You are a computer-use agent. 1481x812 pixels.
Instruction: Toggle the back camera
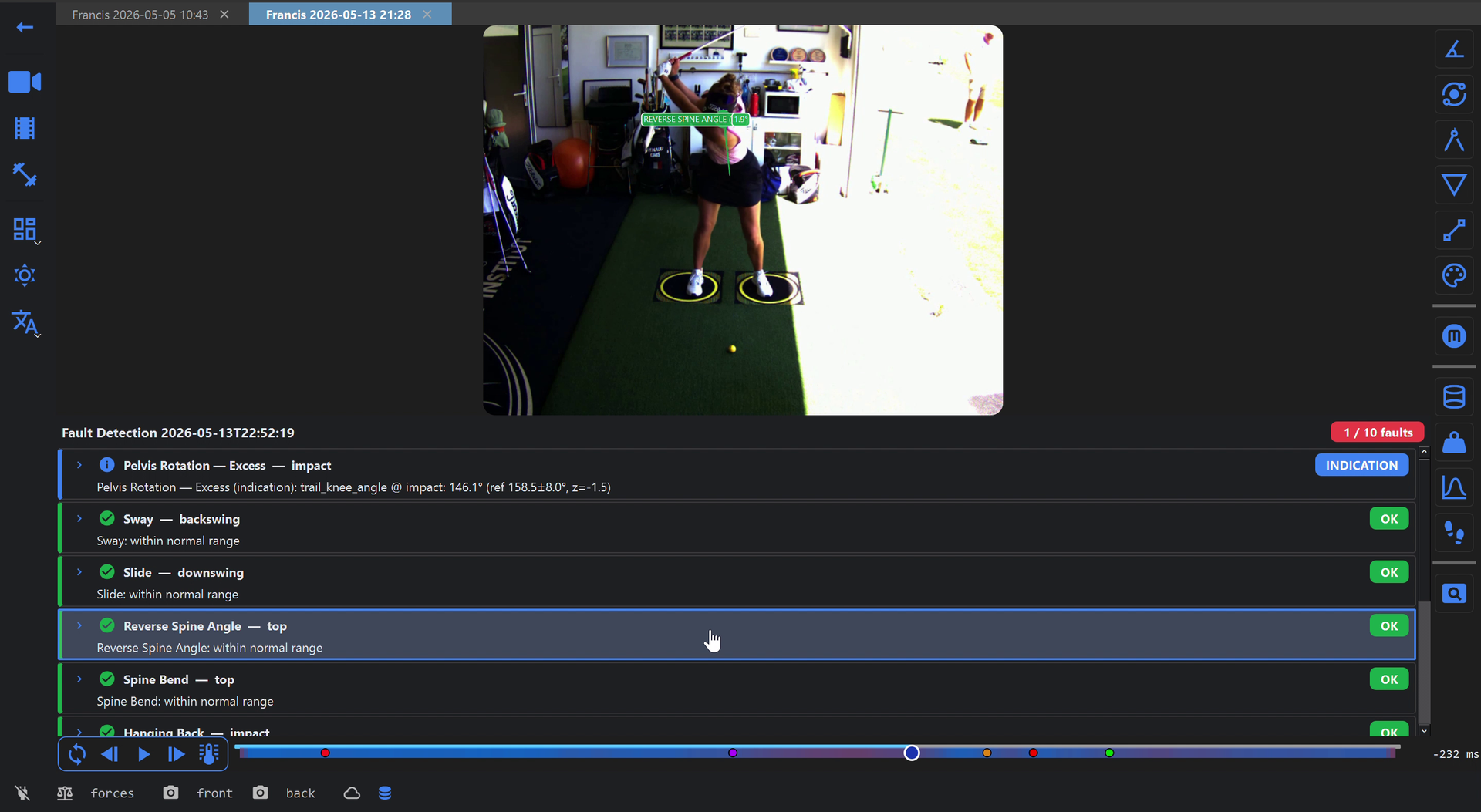coord(261,793)
